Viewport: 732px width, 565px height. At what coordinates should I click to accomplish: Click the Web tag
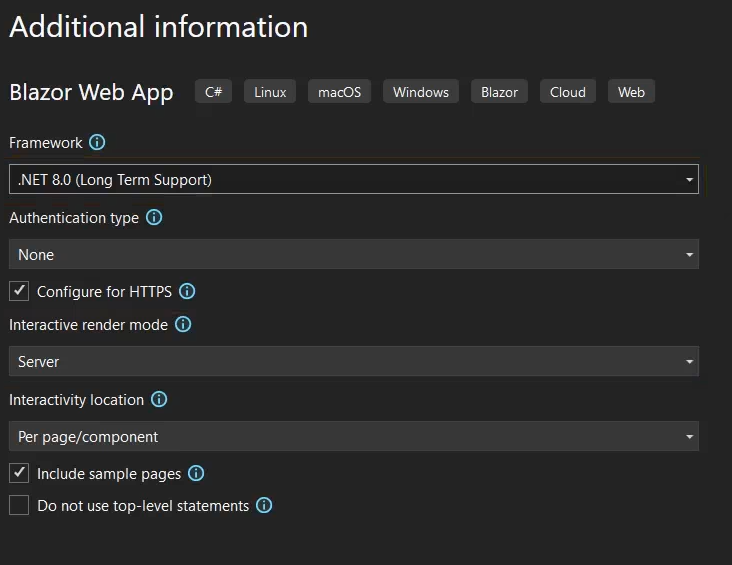631,92
